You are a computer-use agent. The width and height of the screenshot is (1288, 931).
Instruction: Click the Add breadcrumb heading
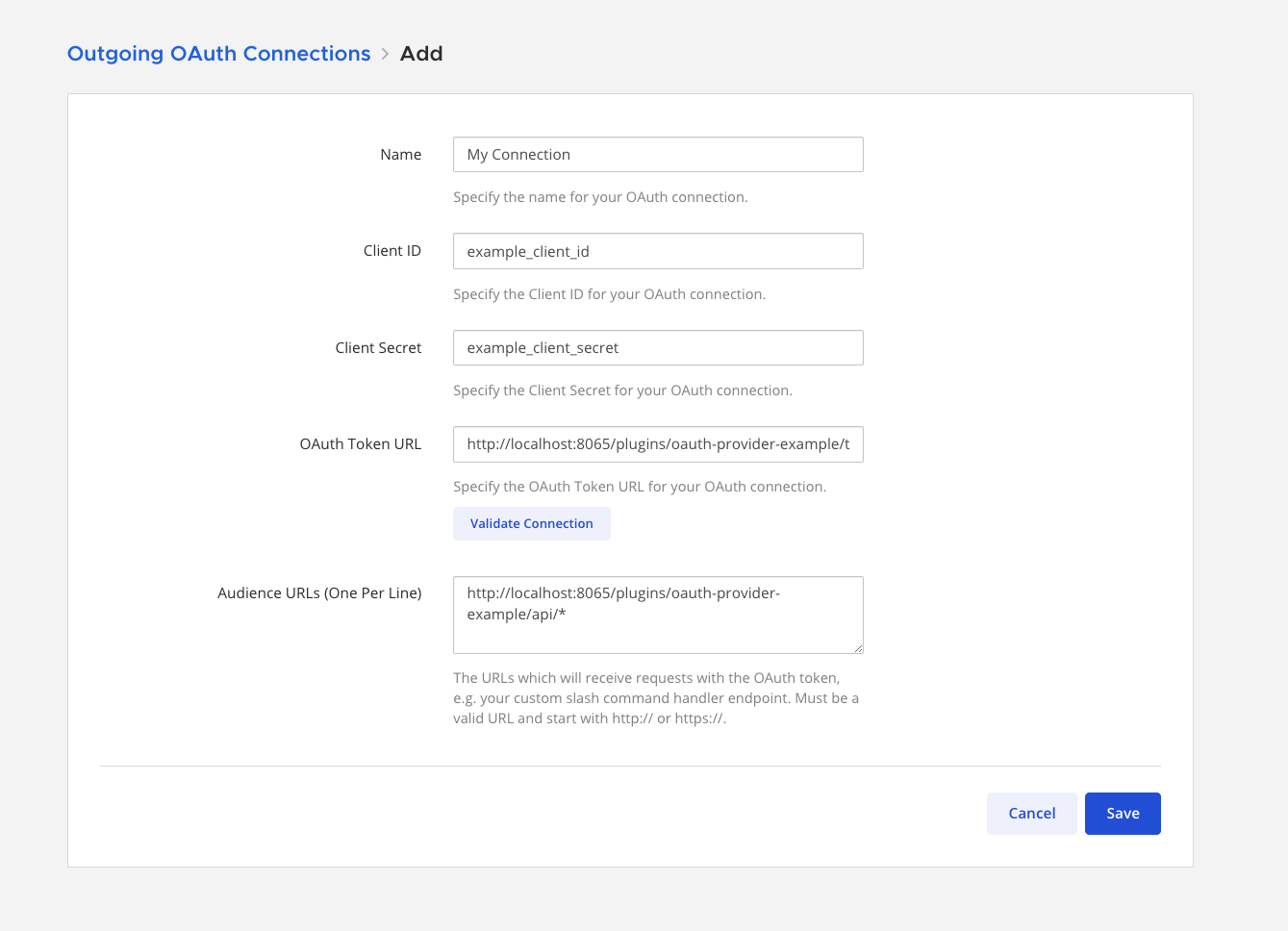[421, 54]
